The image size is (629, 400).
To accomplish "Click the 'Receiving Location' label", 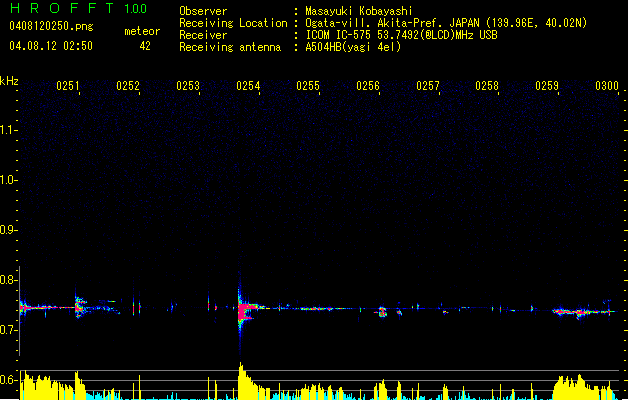I will point(233,23).
